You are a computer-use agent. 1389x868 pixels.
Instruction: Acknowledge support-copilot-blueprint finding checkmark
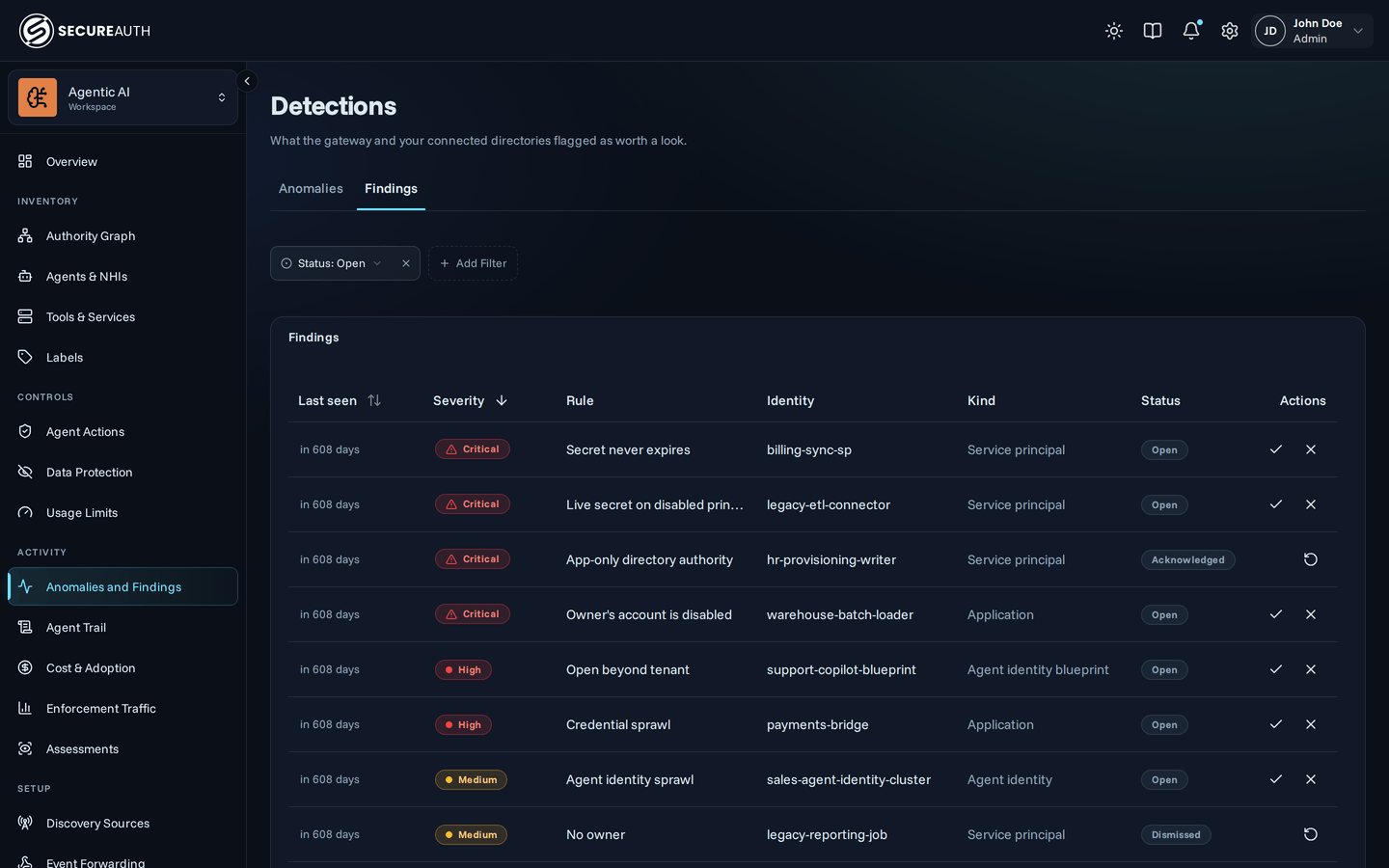tap(1276, 669)
